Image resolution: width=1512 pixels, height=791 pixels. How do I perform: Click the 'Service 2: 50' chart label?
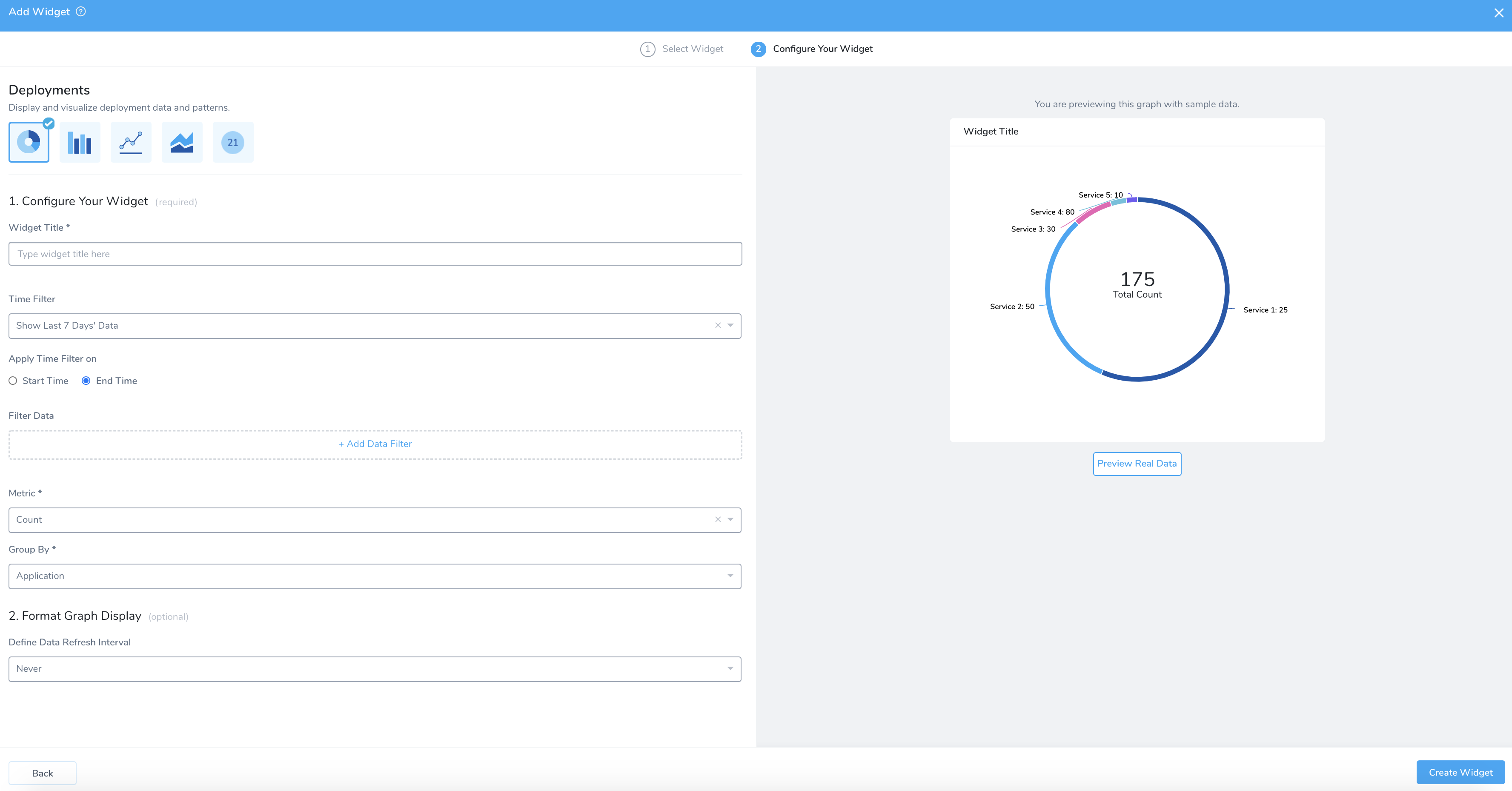[x=1012, y=307]
